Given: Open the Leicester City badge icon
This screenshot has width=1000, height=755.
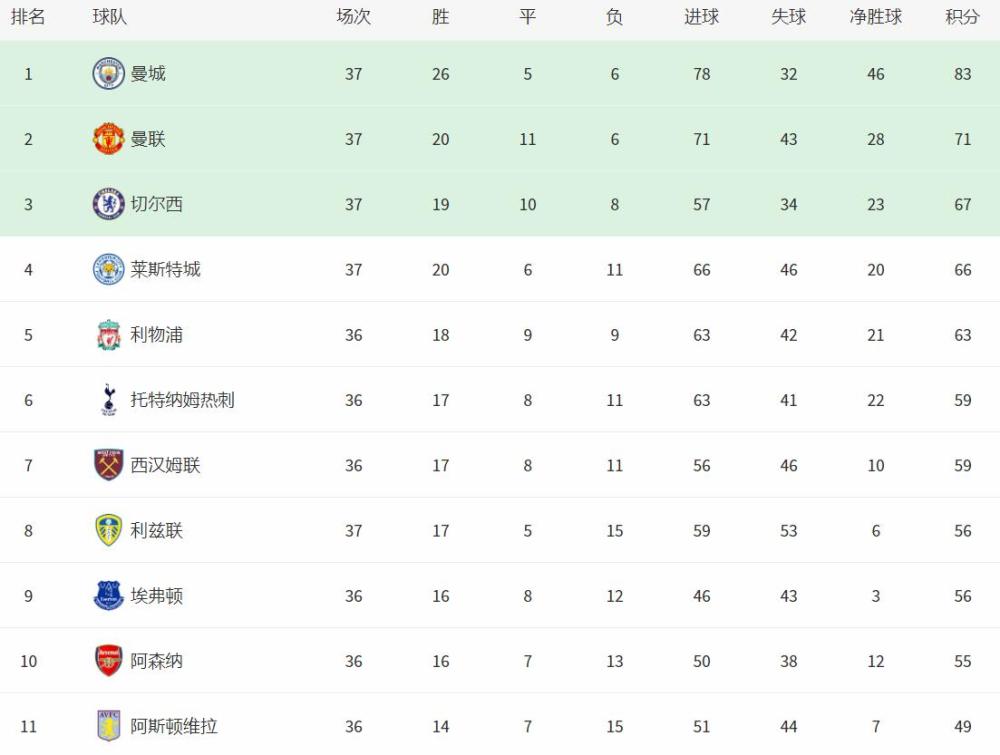Looking at the screenshot, I should [x=108, y=269].
